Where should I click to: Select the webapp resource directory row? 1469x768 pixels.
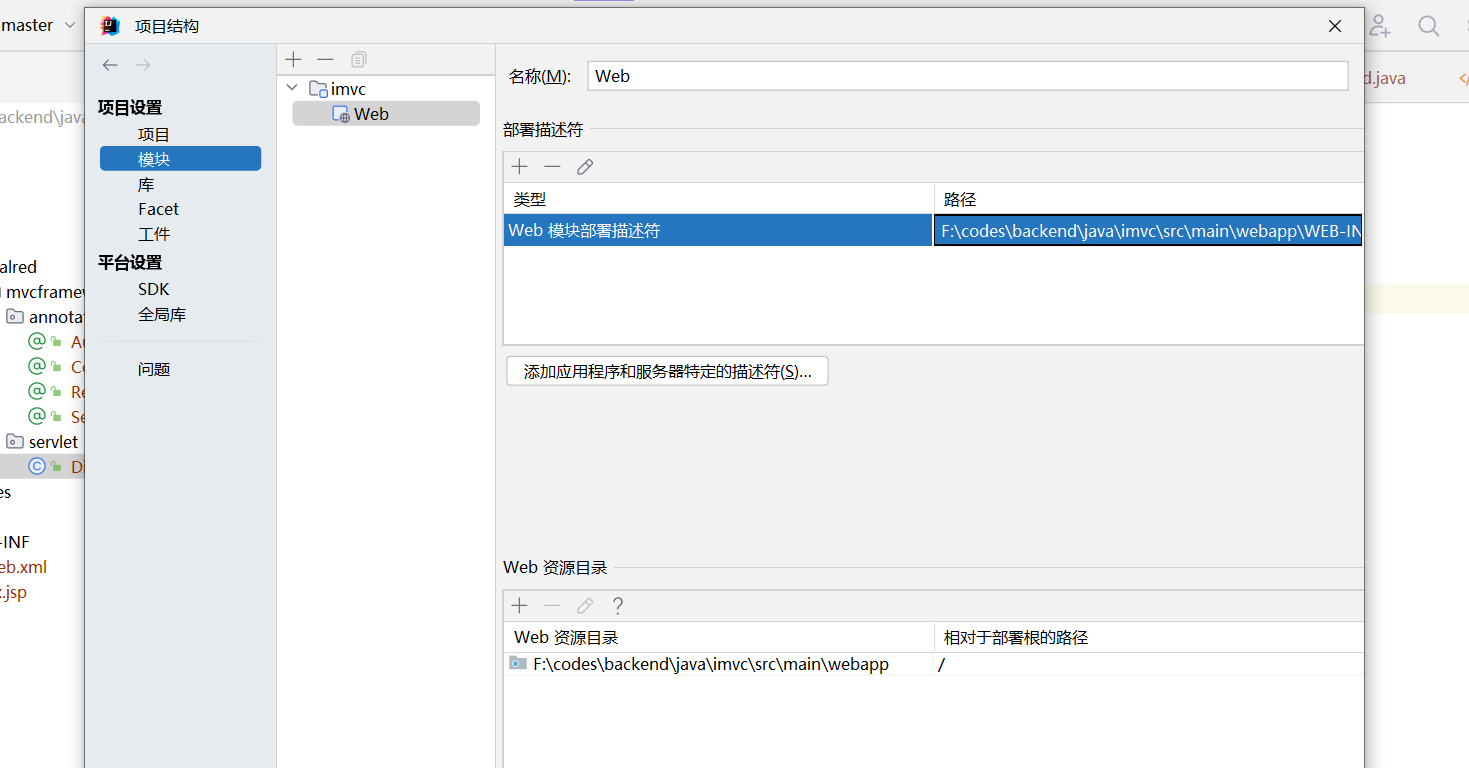pyautogui.click(x=710, y=664)
